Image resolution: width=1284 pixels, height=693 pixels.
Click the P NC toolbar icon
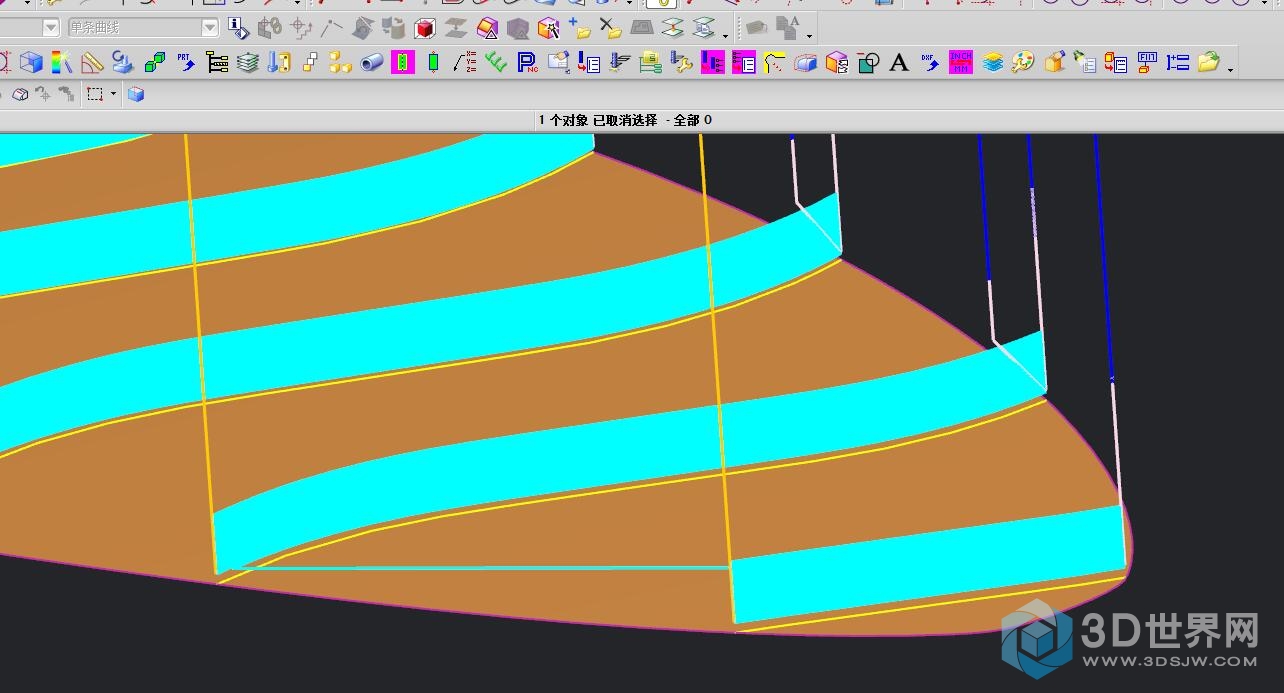point(527,63)
